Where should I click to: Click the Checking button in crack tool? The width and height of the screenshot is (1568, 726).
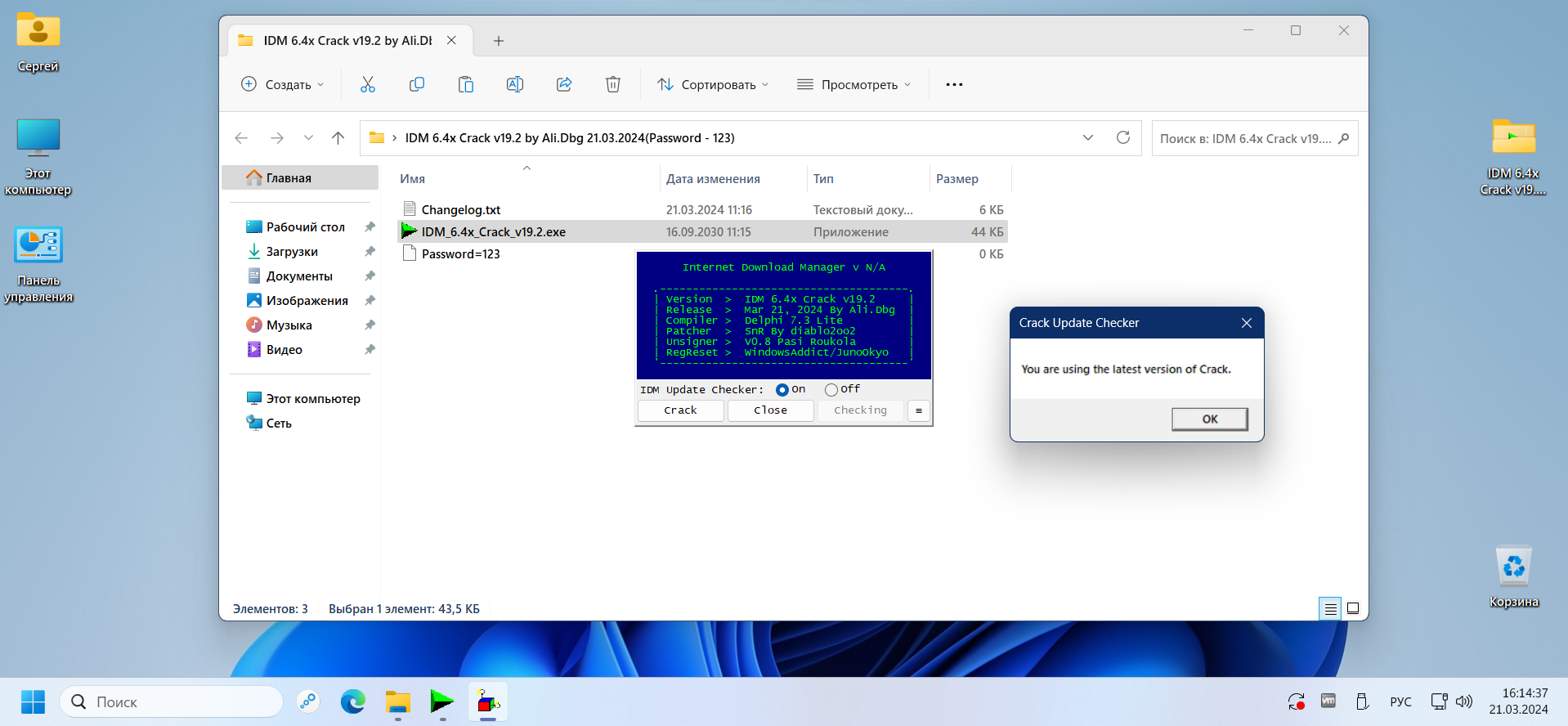click(x=860, y=410)
